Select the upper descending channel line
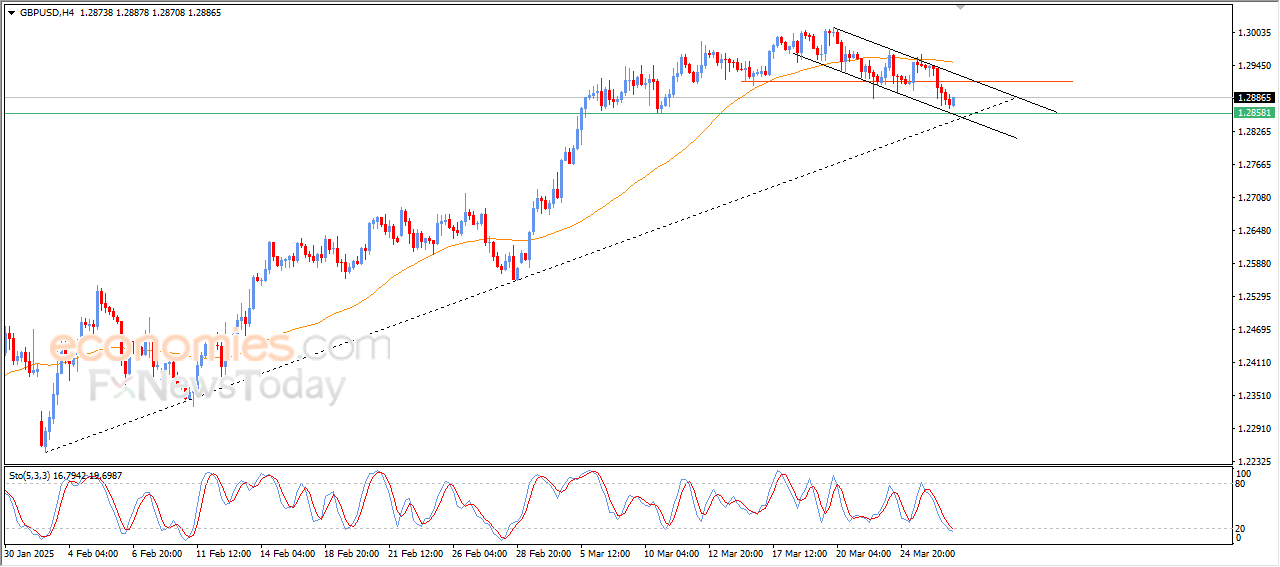 [x=945, y=70]
